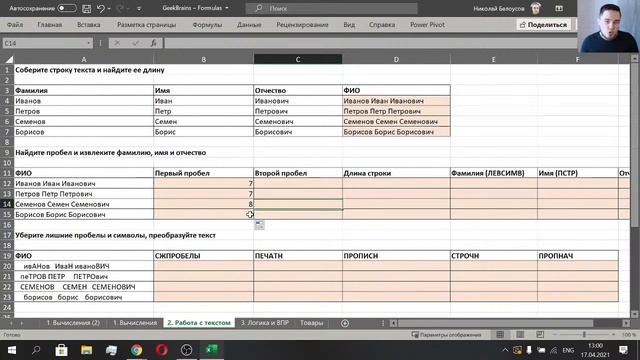Select row 14 header

7,204
